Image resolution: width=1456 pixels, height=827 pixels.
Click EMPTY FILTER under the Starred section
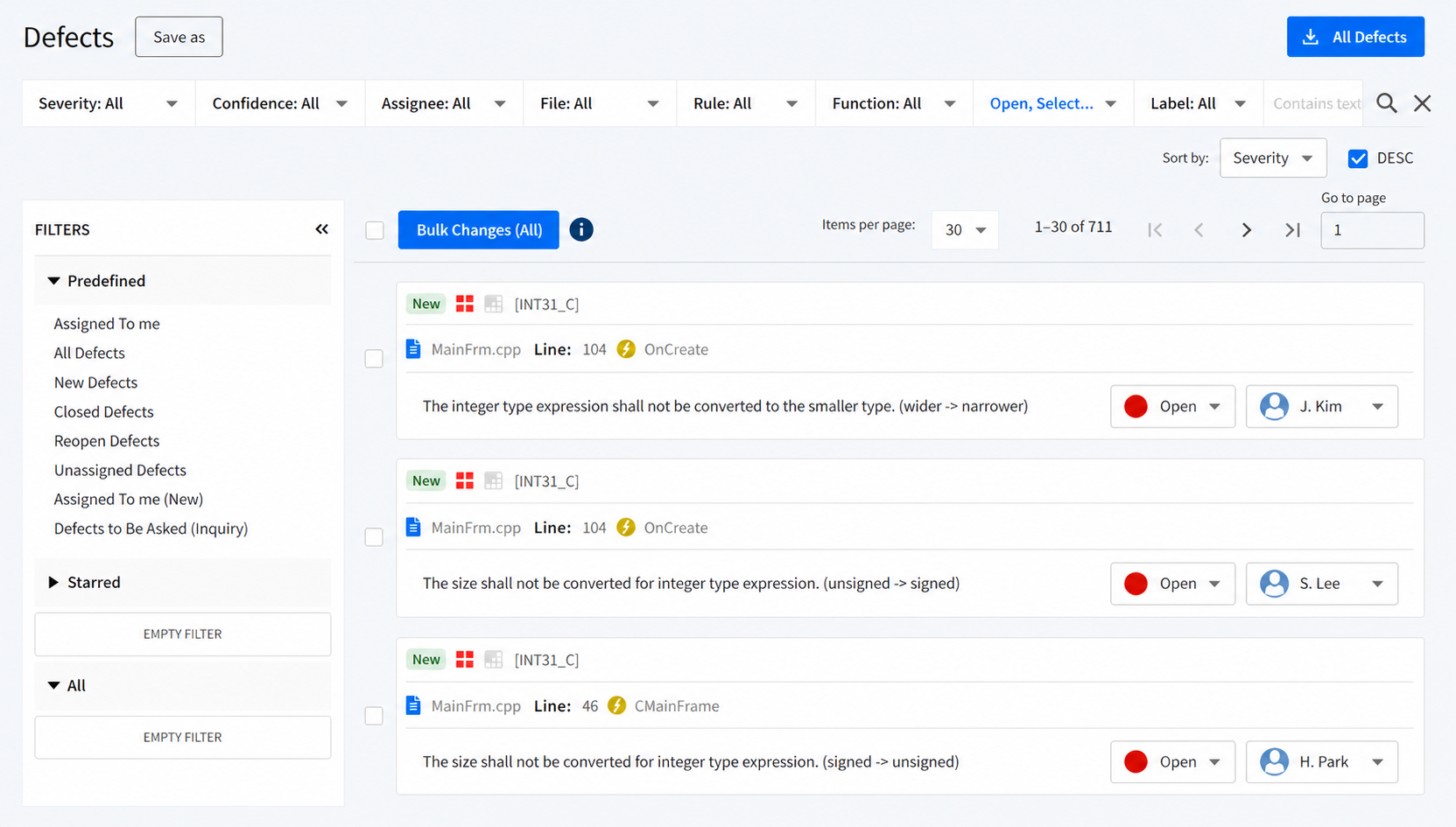182,634
